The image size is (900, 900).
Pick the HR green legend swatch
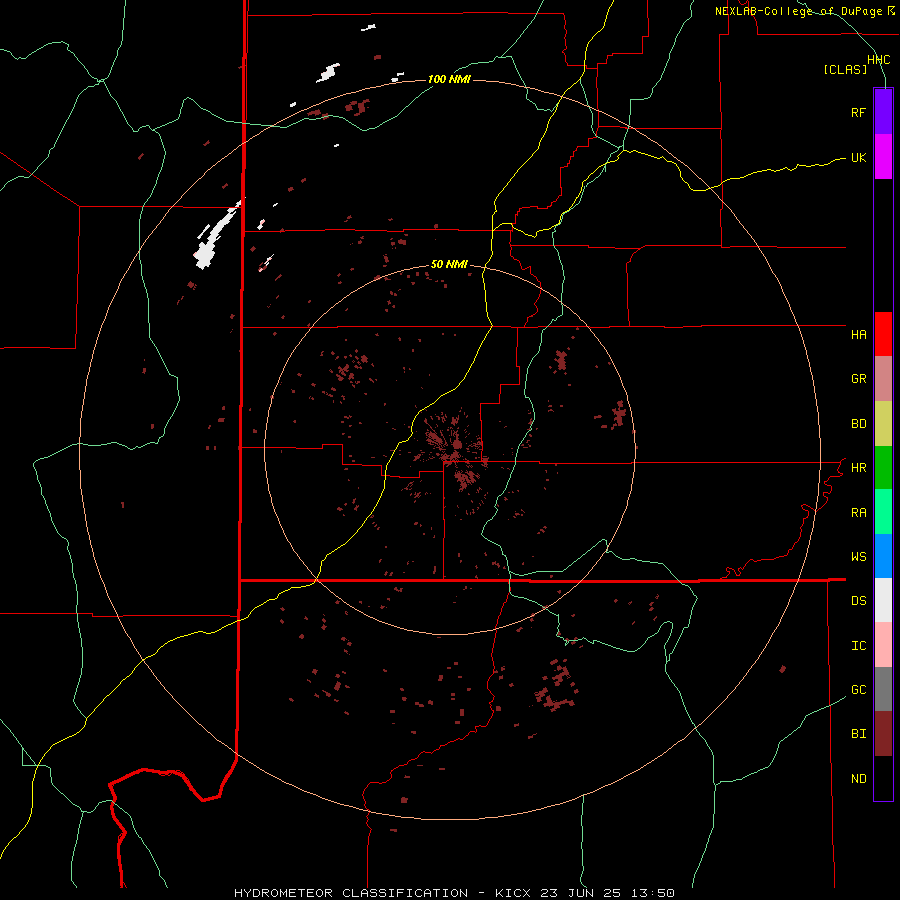883,468
